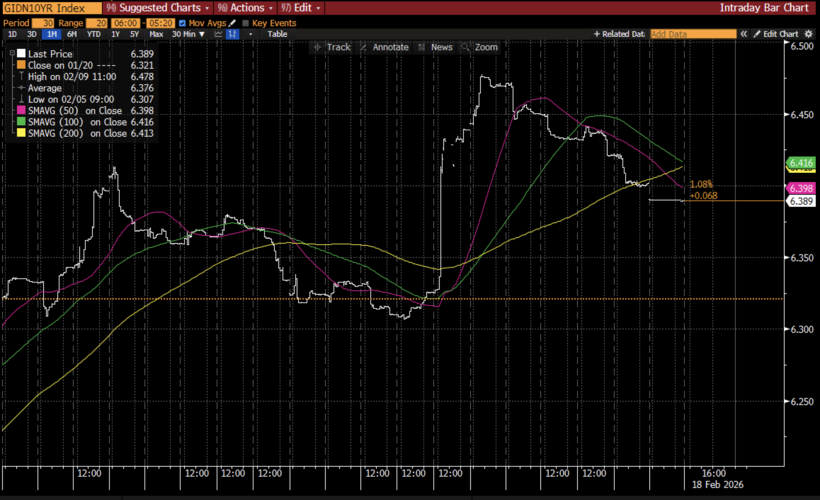Click the Zoom magnifier tool
Image resolution: width=820 pixels, height=500 pixels.
click(480, 47)
